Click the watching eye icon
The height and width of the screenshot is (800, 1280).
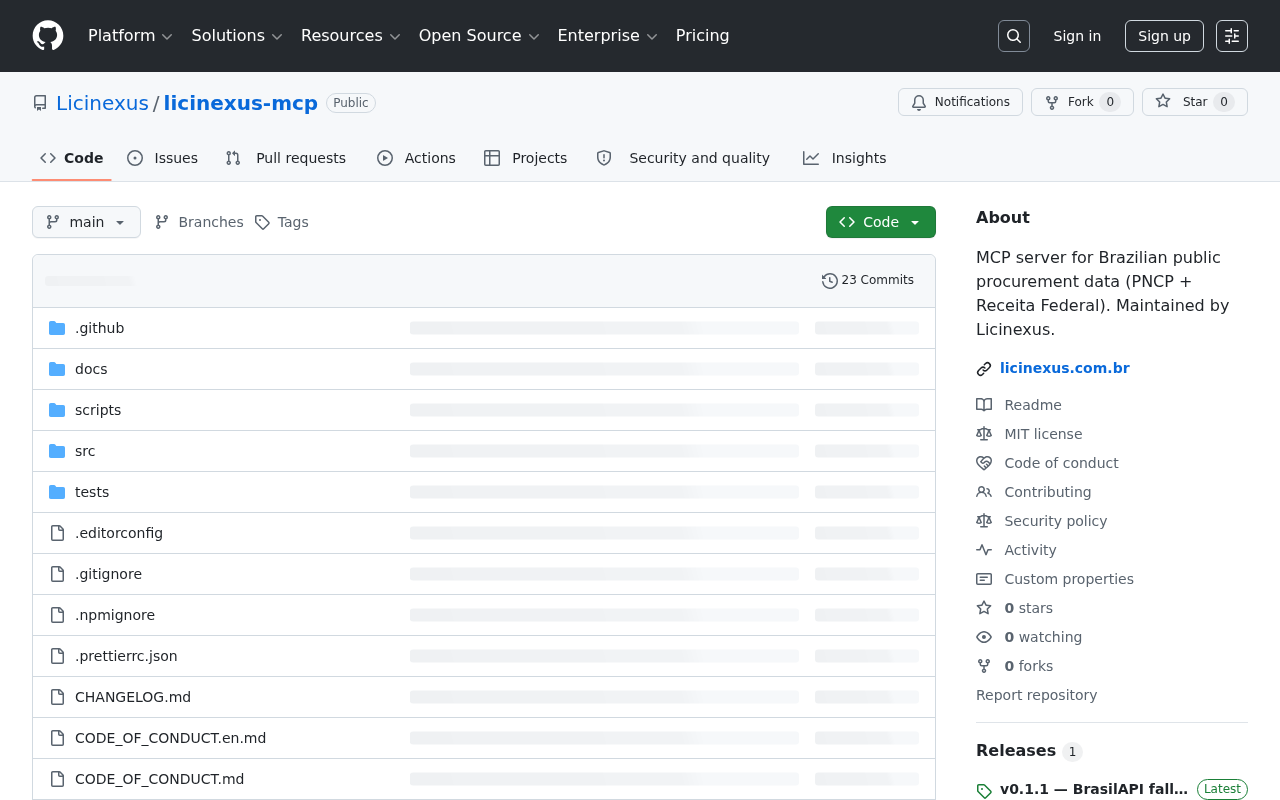[984, 637]
